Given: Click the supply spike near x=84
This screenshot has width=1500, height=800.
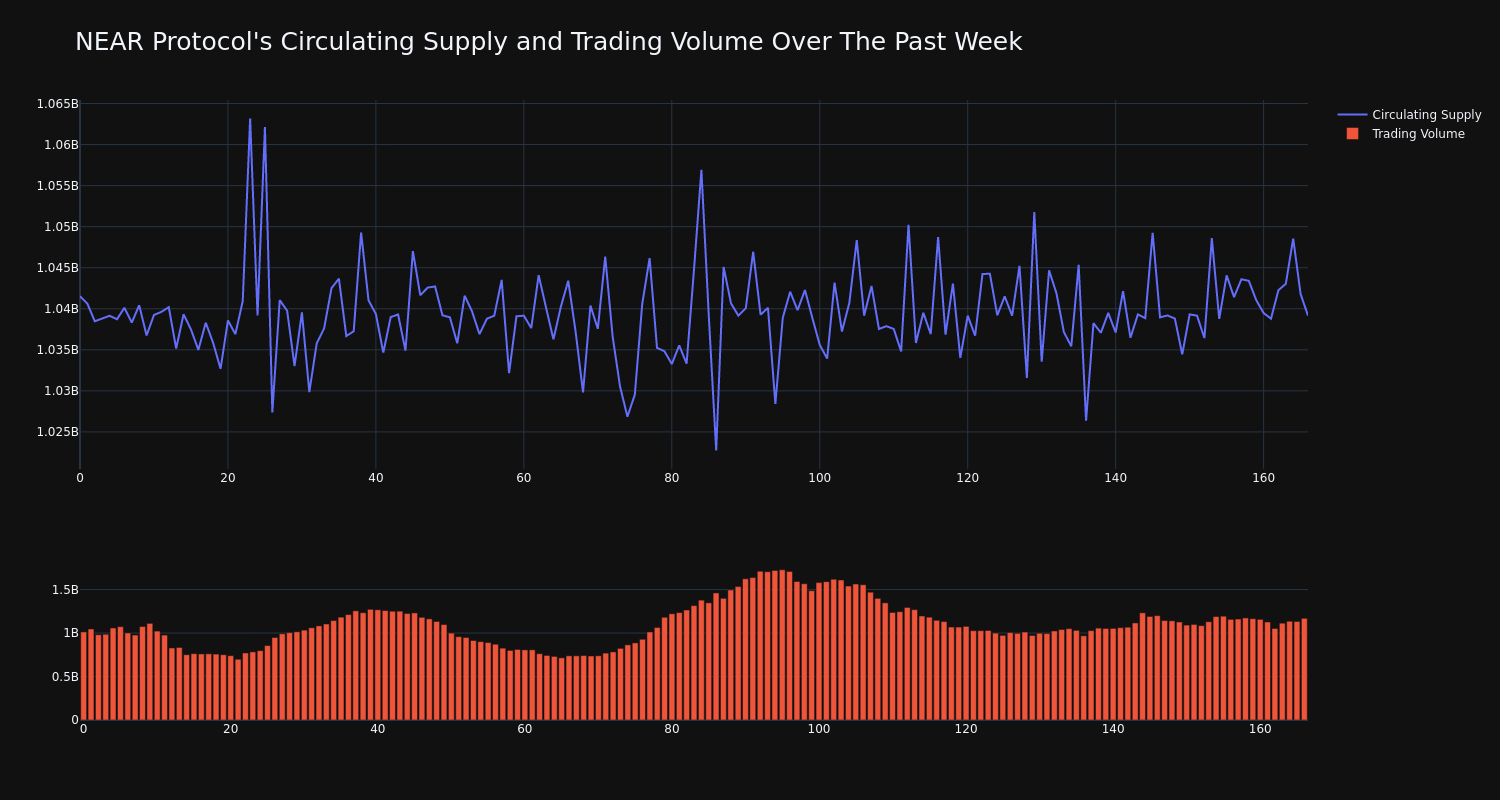Looking at the screenshot, I should pos(701,171).
